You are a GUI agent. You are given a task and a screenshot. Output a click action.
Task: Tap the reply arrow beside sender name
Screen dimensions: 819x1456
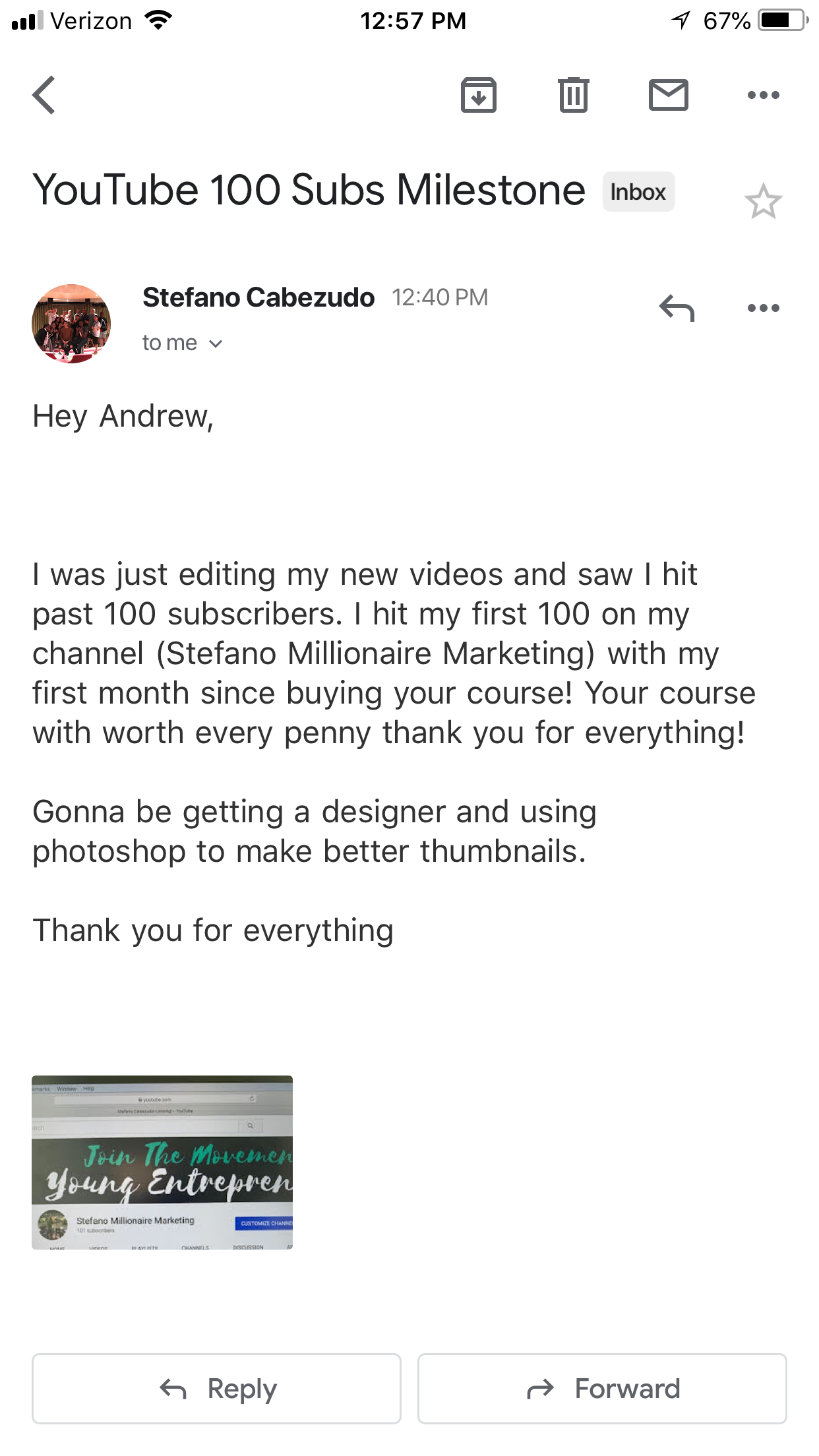click(677, 308)
